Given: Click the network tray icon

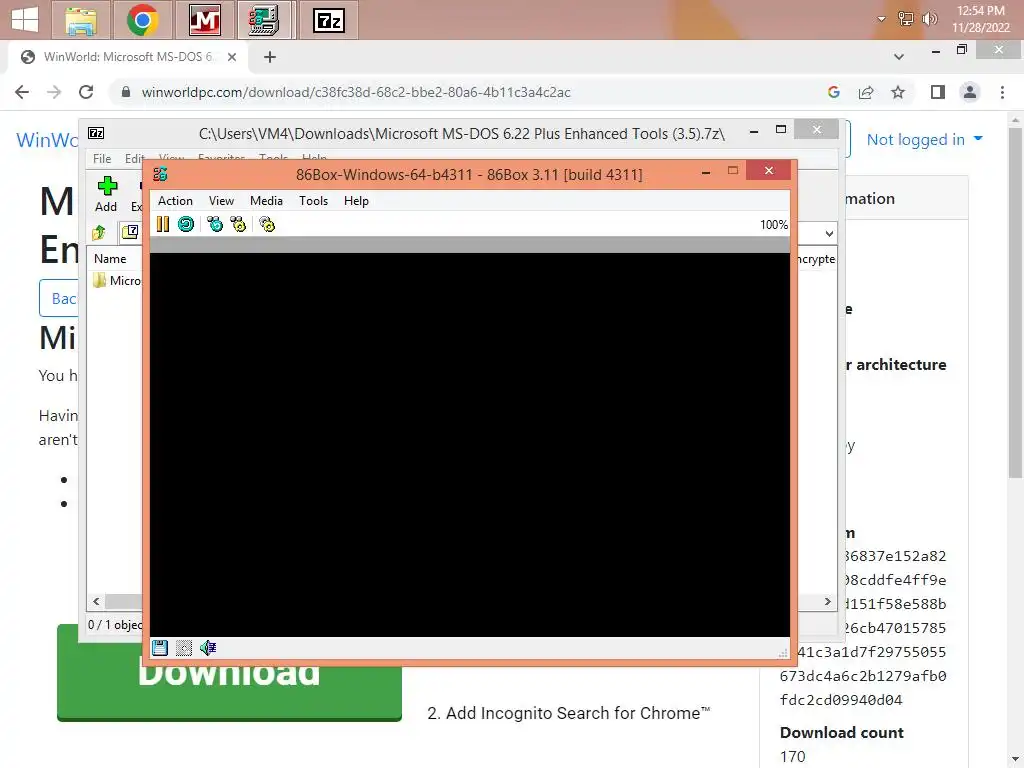Looking at the screenshot, I should coord(905,19).
